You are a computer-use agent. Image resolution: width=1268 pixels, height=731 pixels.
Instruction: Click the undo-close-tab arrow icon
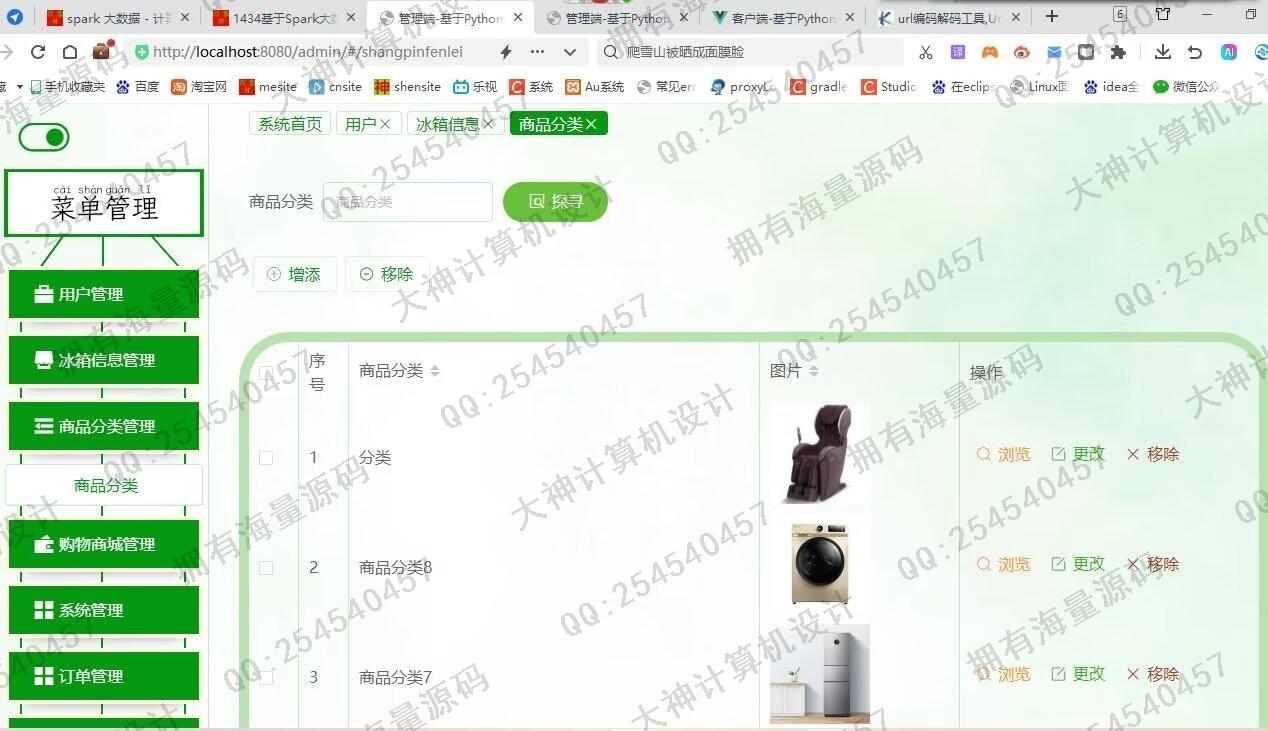click(x=1194, y=52)
